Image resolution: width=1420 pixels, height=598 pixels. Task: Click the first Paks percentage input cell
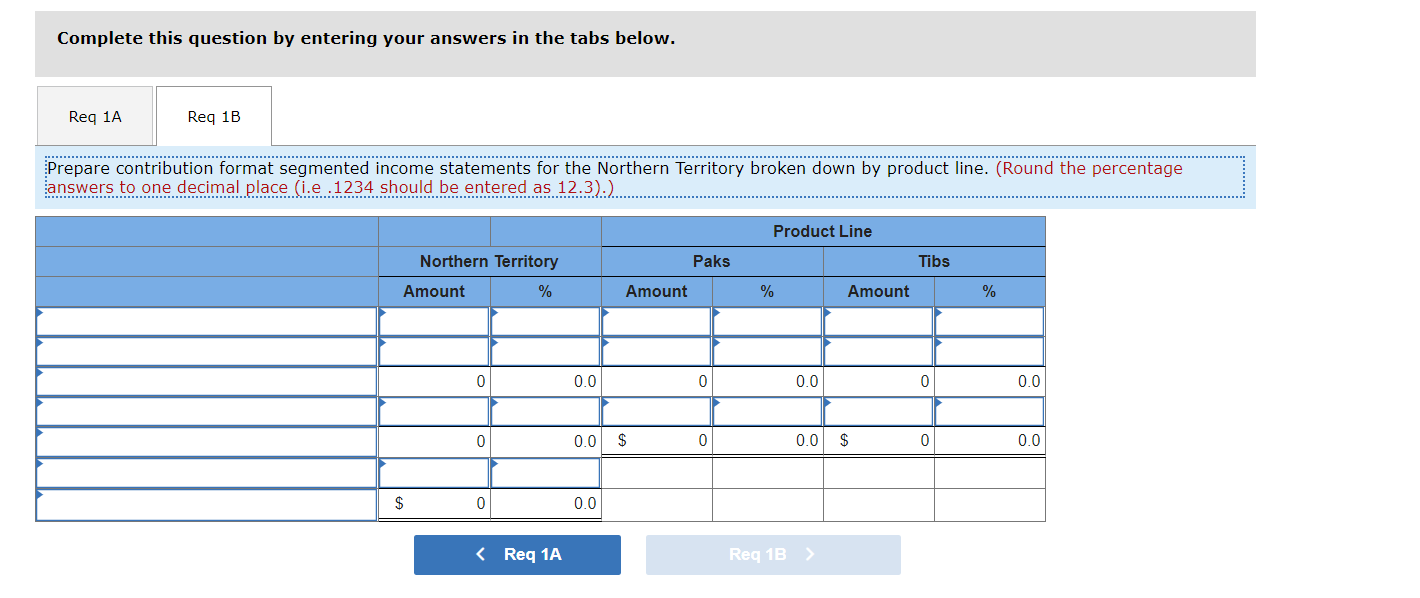coord(767,321)
